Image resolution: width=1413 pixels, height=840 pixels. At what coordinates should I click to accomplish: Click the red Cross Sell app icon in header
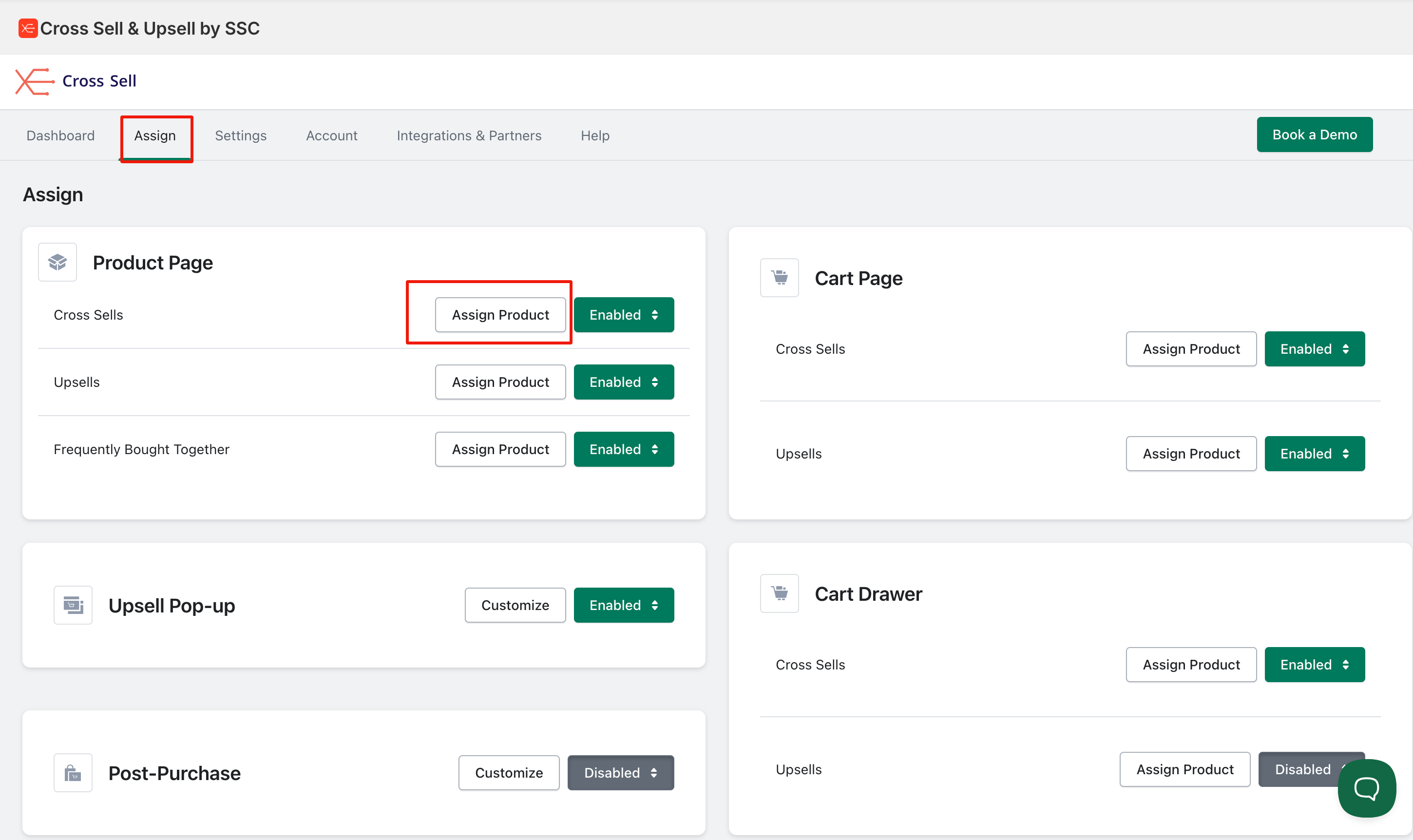click(x=27, y=28)
